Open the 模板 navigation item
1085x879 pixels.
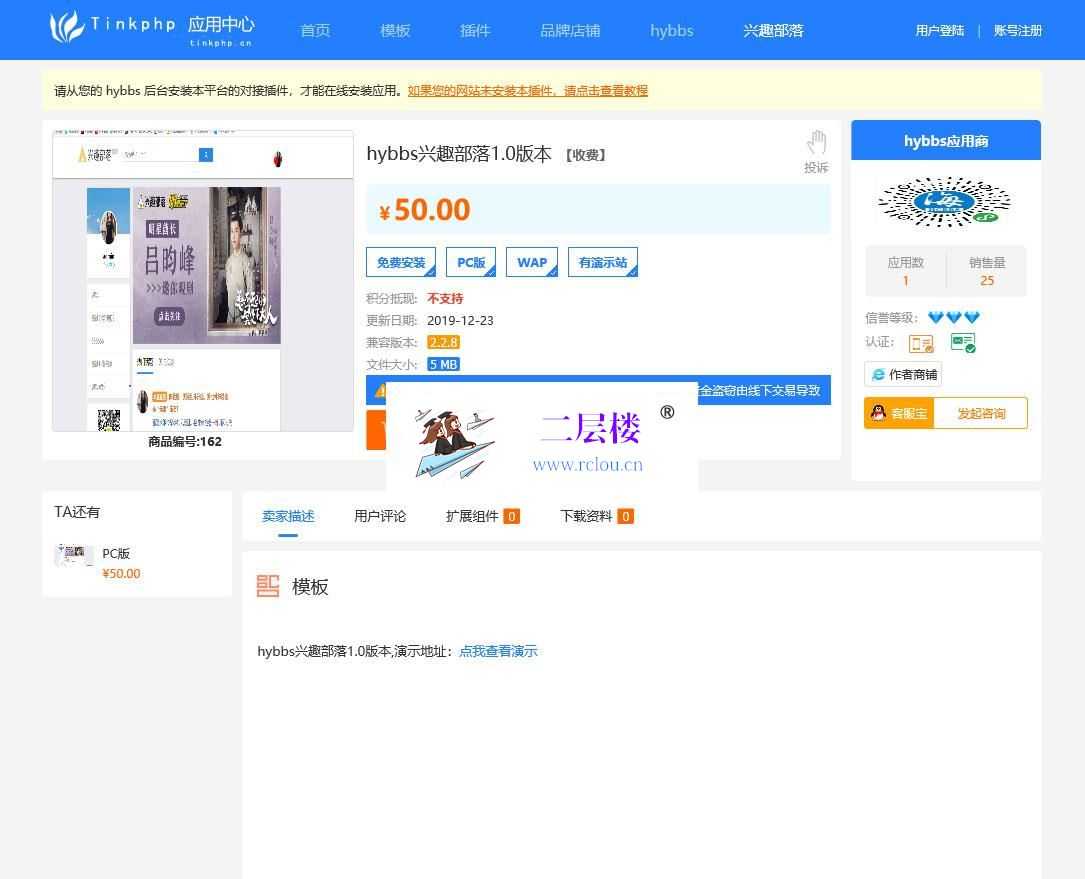tap(395, 30)
